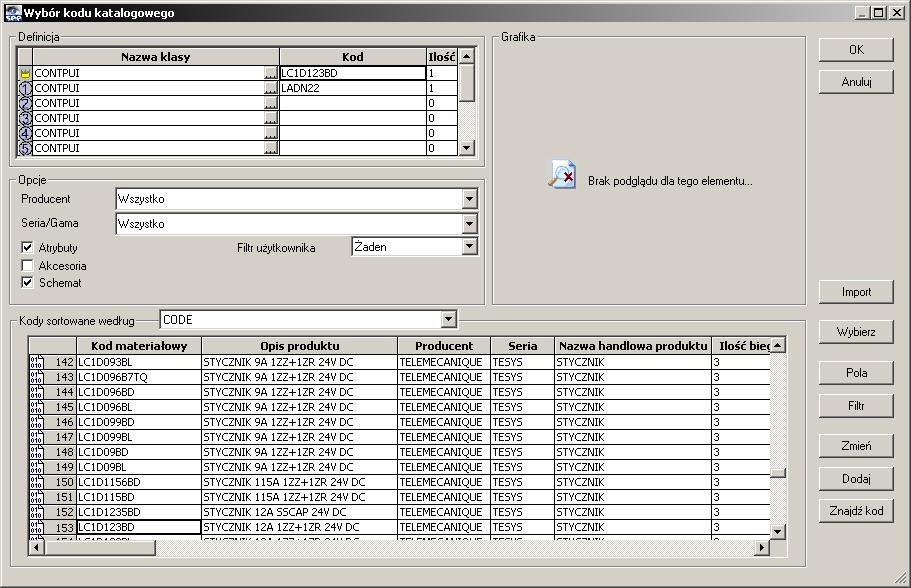This screenshot has height=588, width=911.
Task: Open the Pola button
Action: click(856, 373)
